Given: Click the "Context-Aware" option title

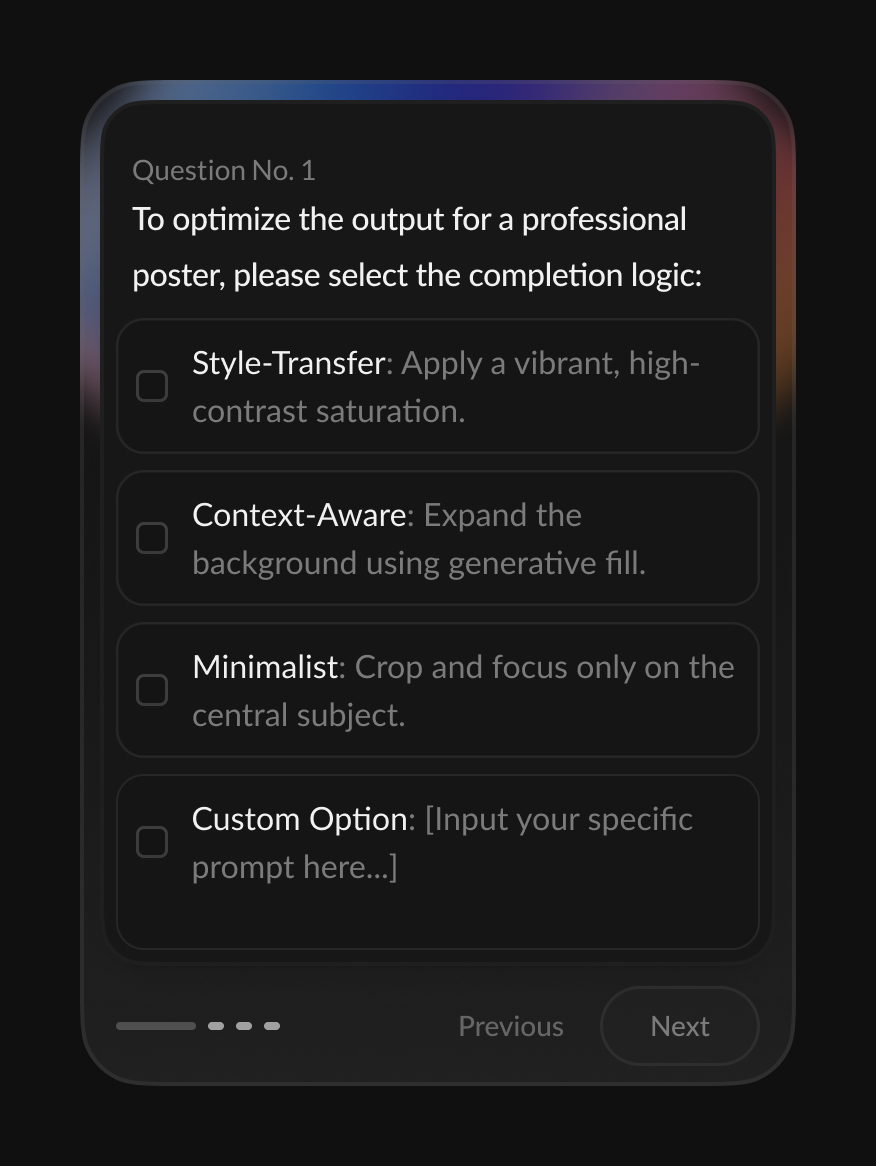Looking at the screenshot, I should (298, 515).
